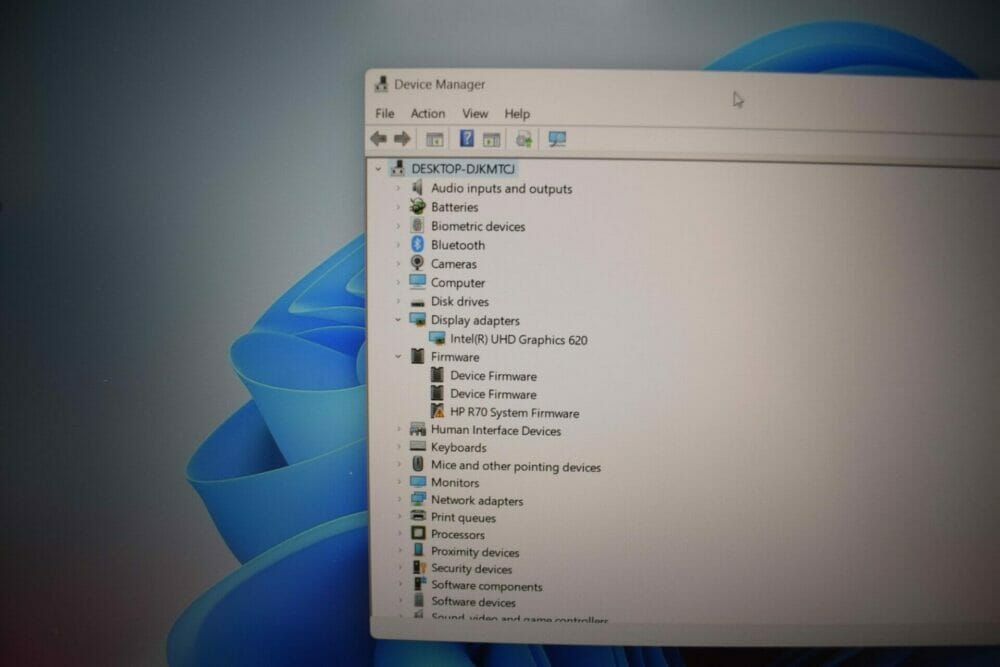The width and height of the screenshot is (1000, 667).
Task: Click the Bluetooth logo icon
Action: (417, 244)
